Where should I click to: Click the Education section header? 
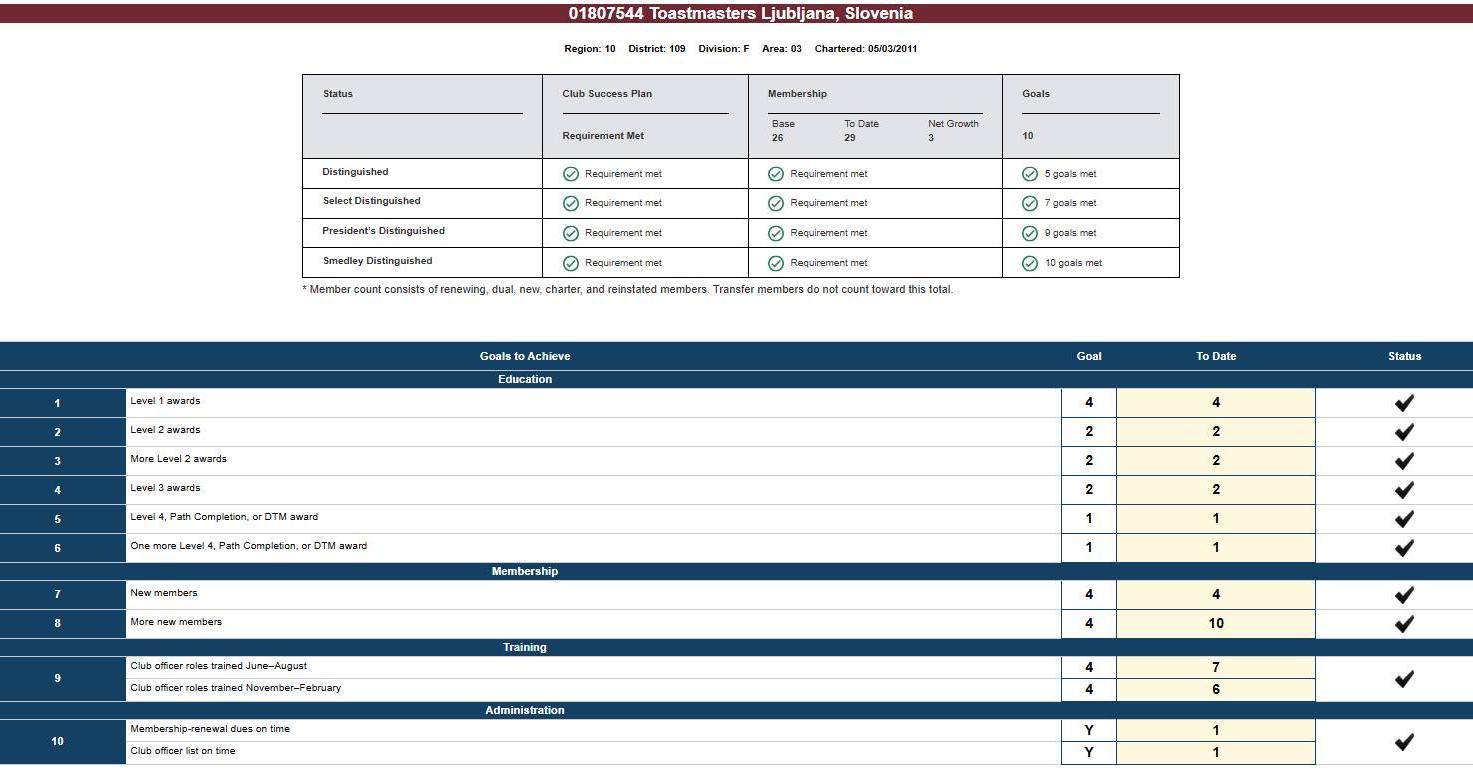pos(525,379)
